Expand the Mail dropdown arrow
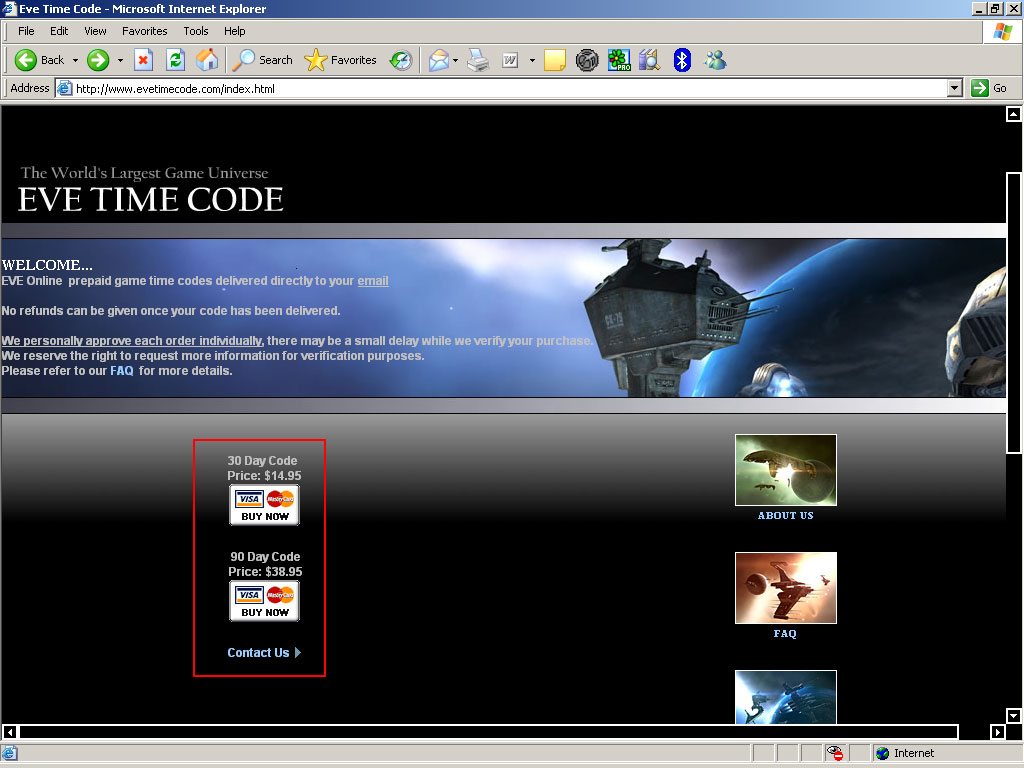 click(x=455, y=60)
